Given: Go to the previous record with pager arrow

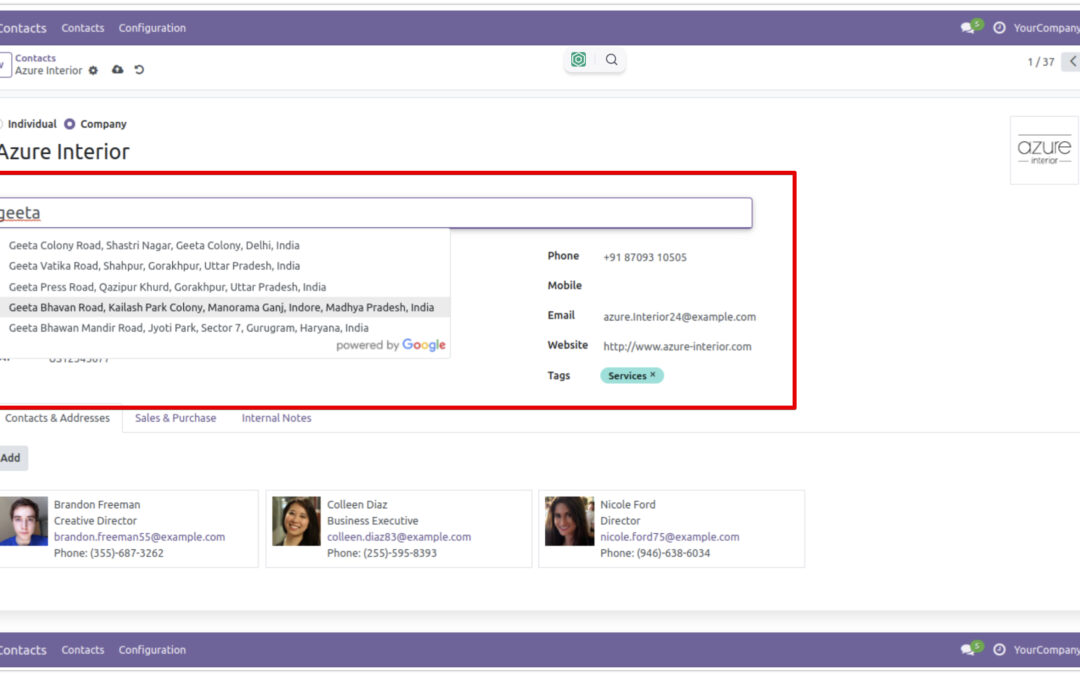Looking at the screenshot, I should (x=1072, y=61).
